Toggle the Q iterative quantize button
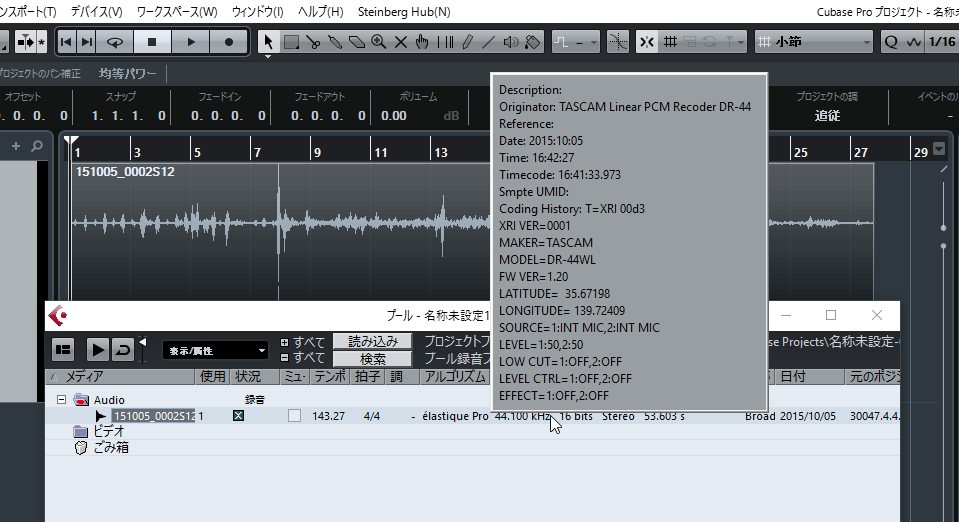Viewport: 959px width, 522px height. 891,42
